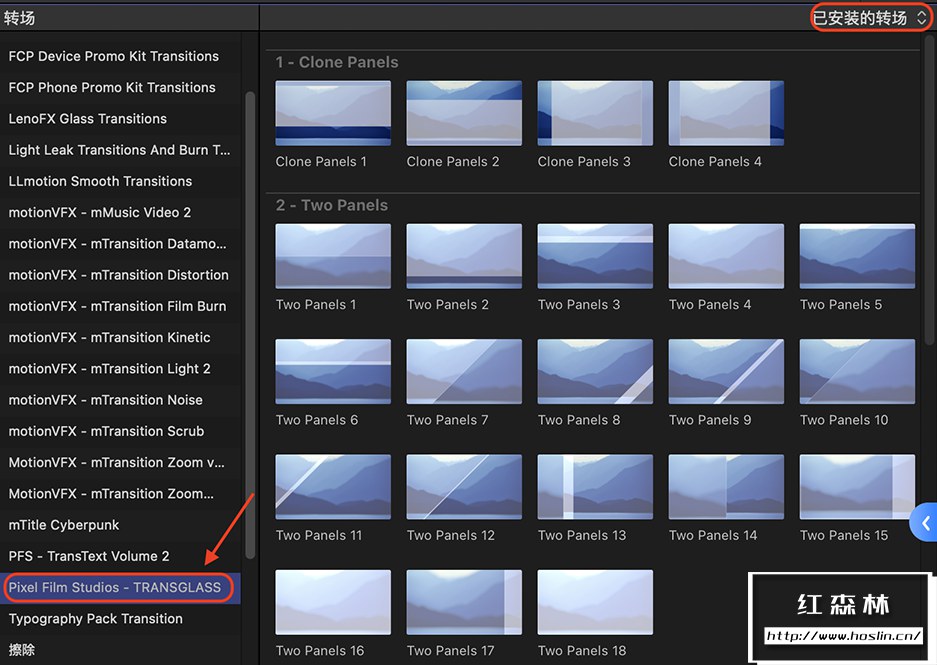Select Pixel Film Studios - TRANSGLASS category
The height and width of the screenshot is (665, 937).
(x=120, y=587)
